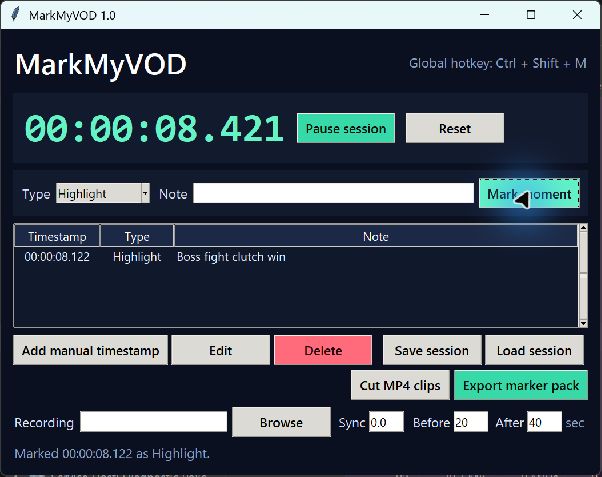Viewport: 602px width, 477px height.
Task: Close the MarkMyVOD window
Action: click(x=577, y=15)
